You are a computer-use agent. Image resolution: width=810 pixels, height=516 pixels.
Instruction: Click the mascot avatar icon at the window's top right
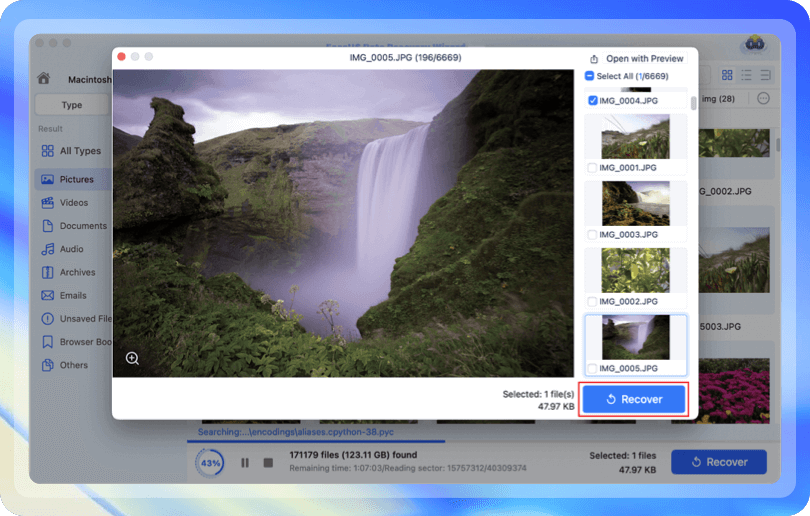755,45
